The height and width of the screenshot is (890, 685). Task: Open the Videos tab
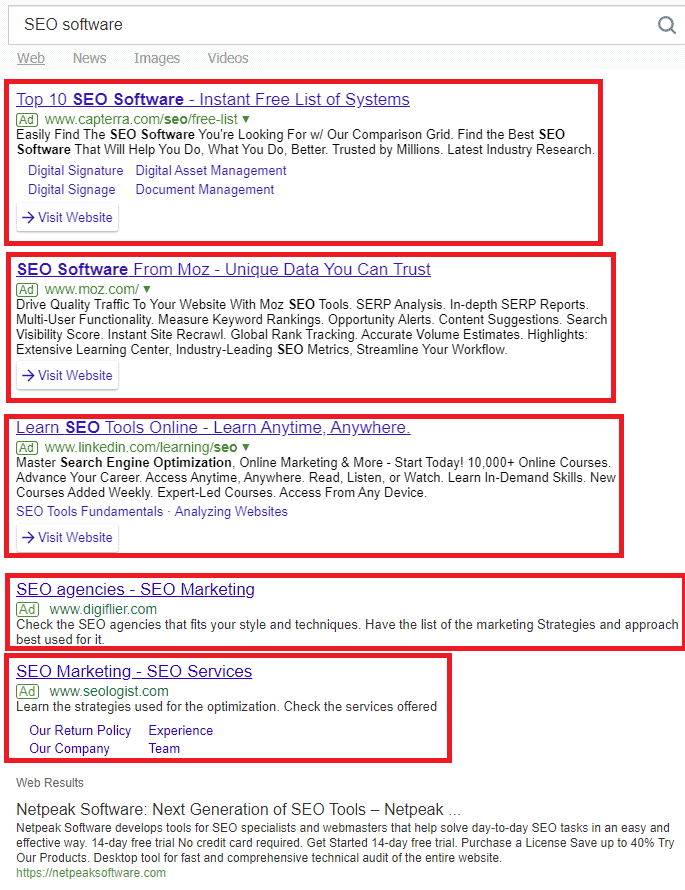pyautogui.click(x=228, y=58)
